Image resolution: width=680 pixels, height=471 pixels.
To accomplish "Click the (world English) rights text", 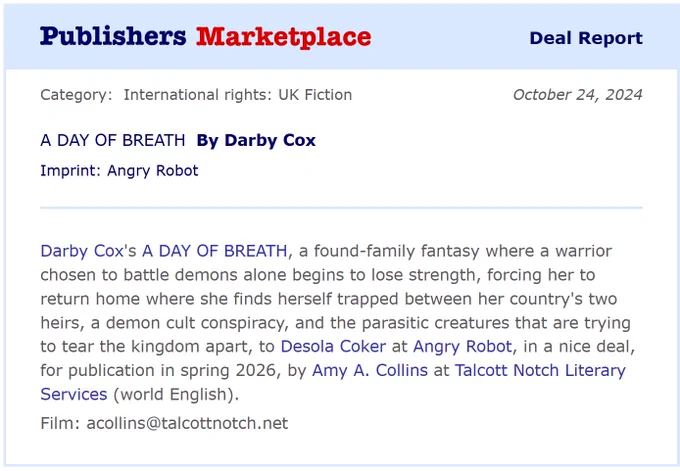I will pyautogui.click(x=176, y=394).
